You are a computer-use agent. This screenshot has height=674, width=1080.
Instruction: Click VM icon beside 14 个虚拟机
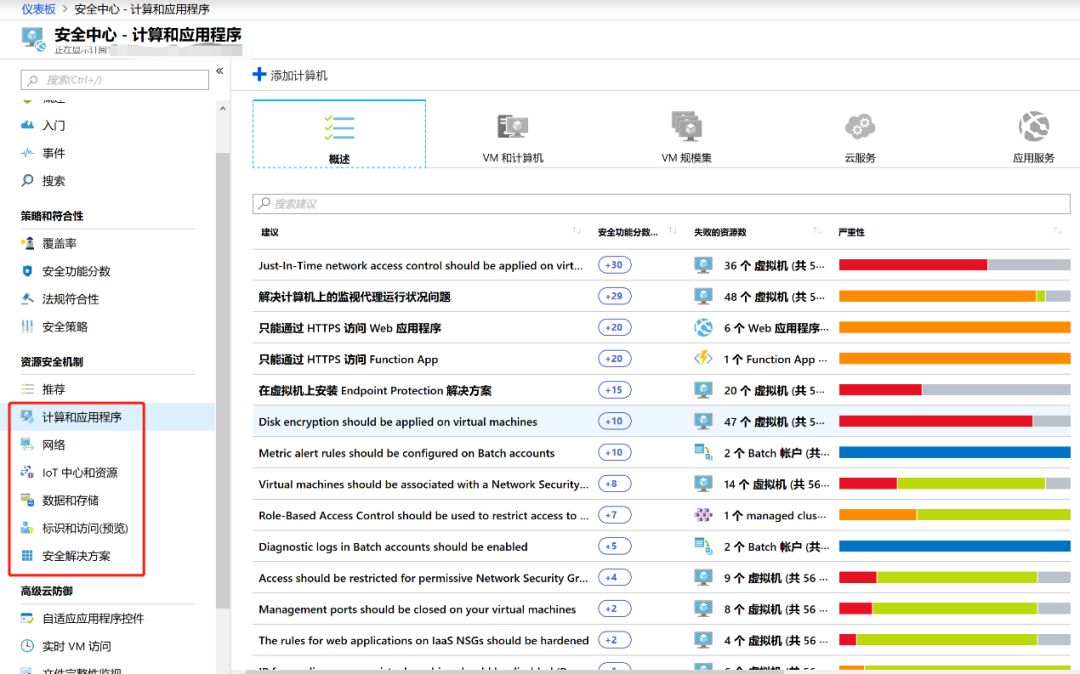pyautogui.click(x=703, y=484)
